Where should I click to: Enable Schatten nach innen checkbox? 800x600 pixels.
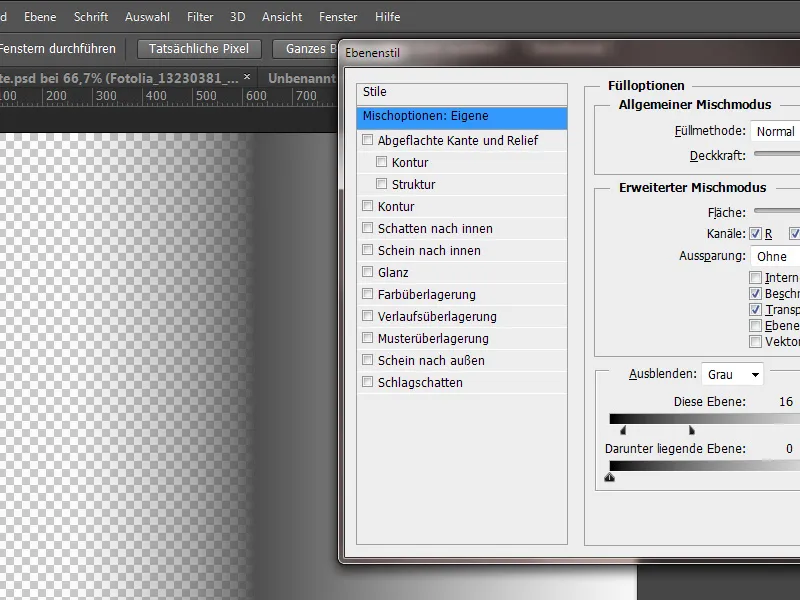click(367, 228)
